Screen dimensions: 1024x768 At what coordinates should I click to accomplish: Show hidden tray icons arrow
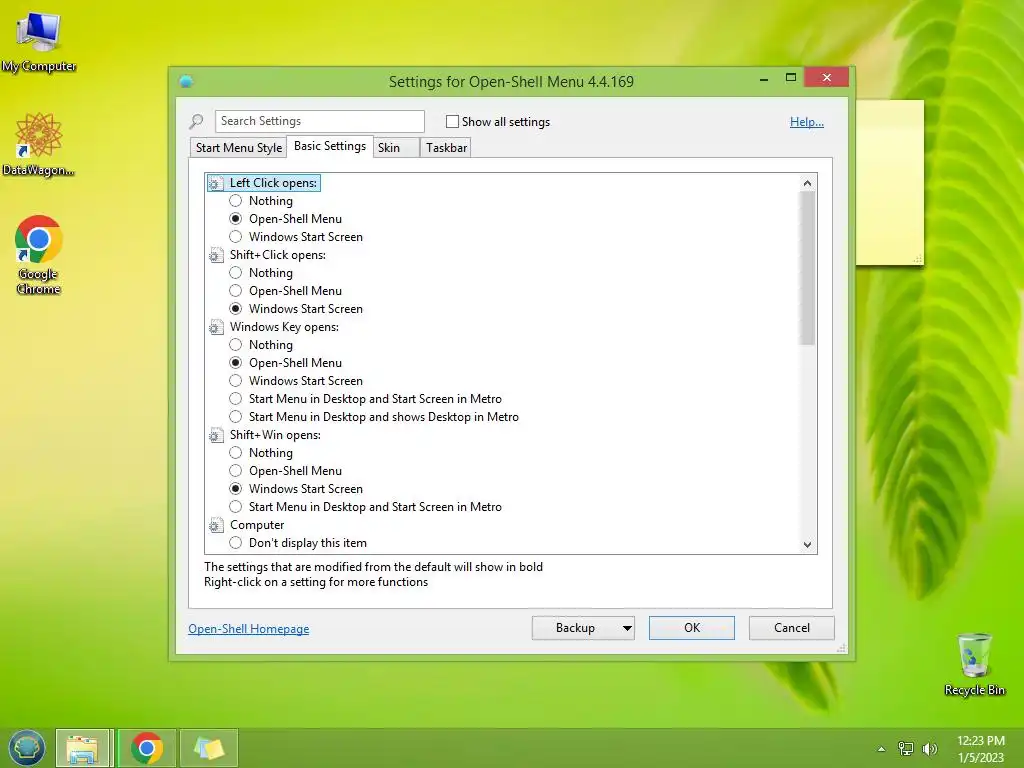[882, 749]
